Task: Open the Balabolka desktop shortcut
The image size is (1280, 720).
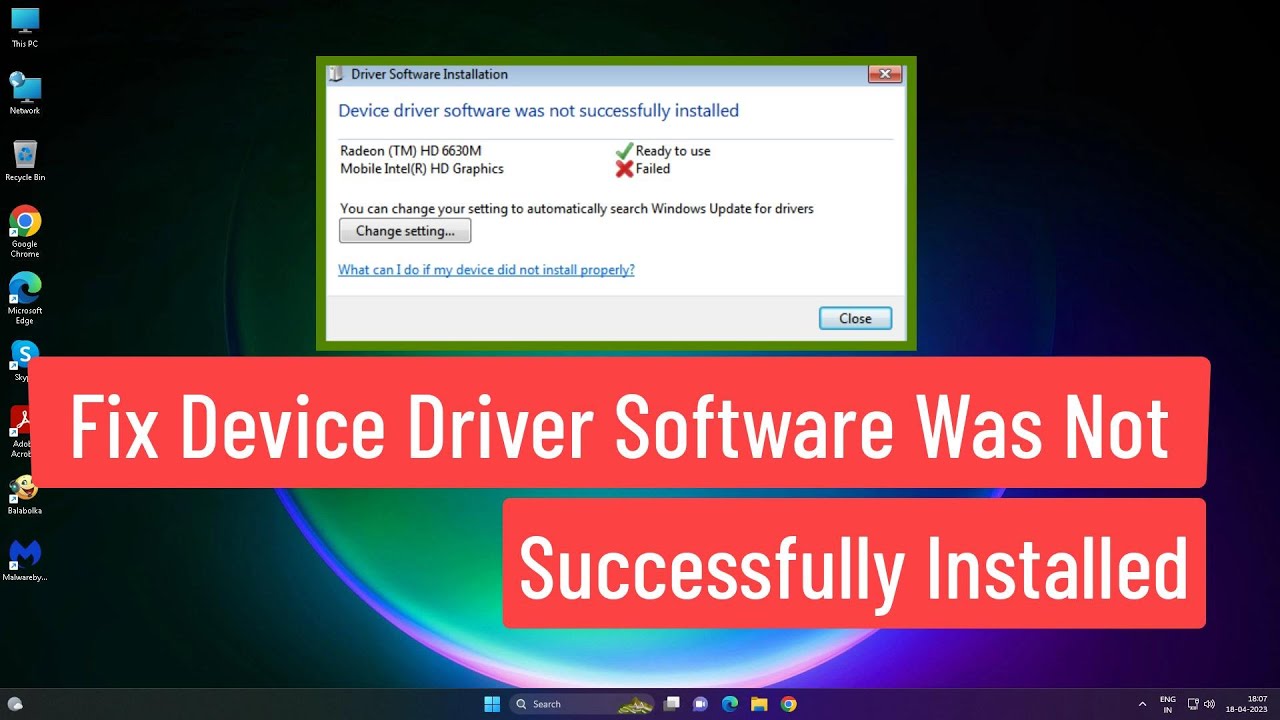Action: click(25, 495)
